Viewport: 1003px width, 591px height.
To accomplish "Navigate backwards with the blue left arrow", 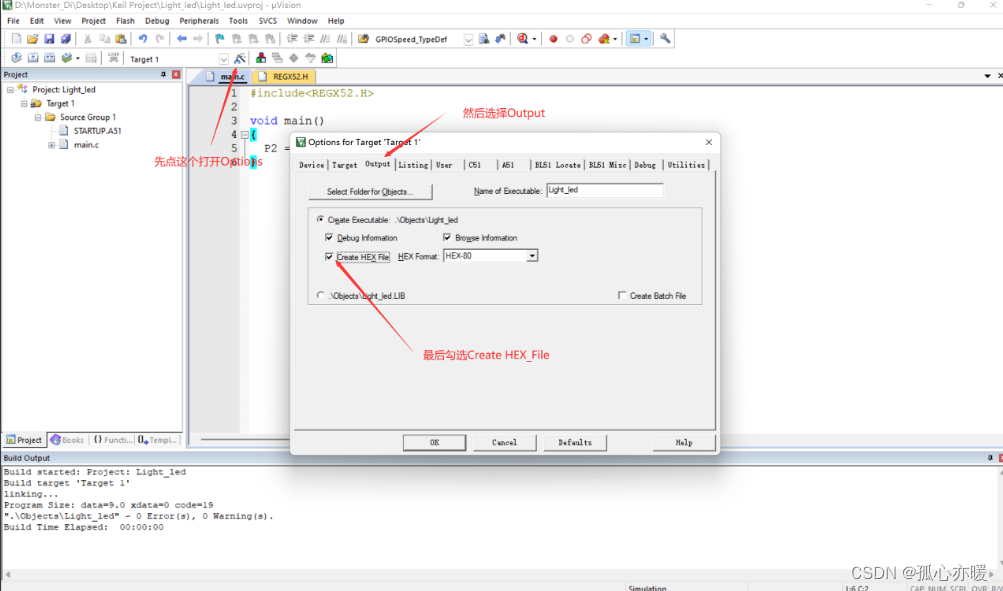I will [182, 39].
